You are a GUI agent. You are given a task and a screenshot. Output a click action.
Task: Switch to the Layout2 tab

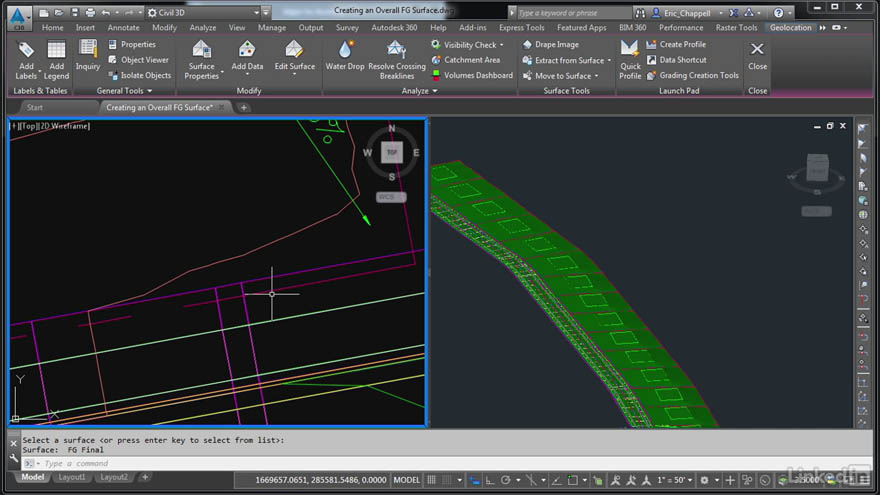click(x=113, y=477)
